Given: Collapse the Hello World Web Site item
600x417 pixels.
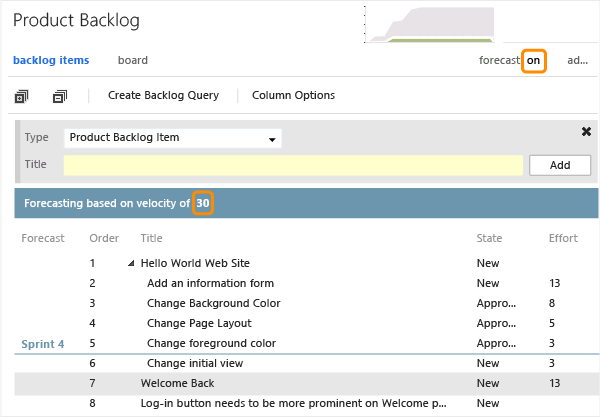Looking at the screenshot, I should (x=131, y=263).
